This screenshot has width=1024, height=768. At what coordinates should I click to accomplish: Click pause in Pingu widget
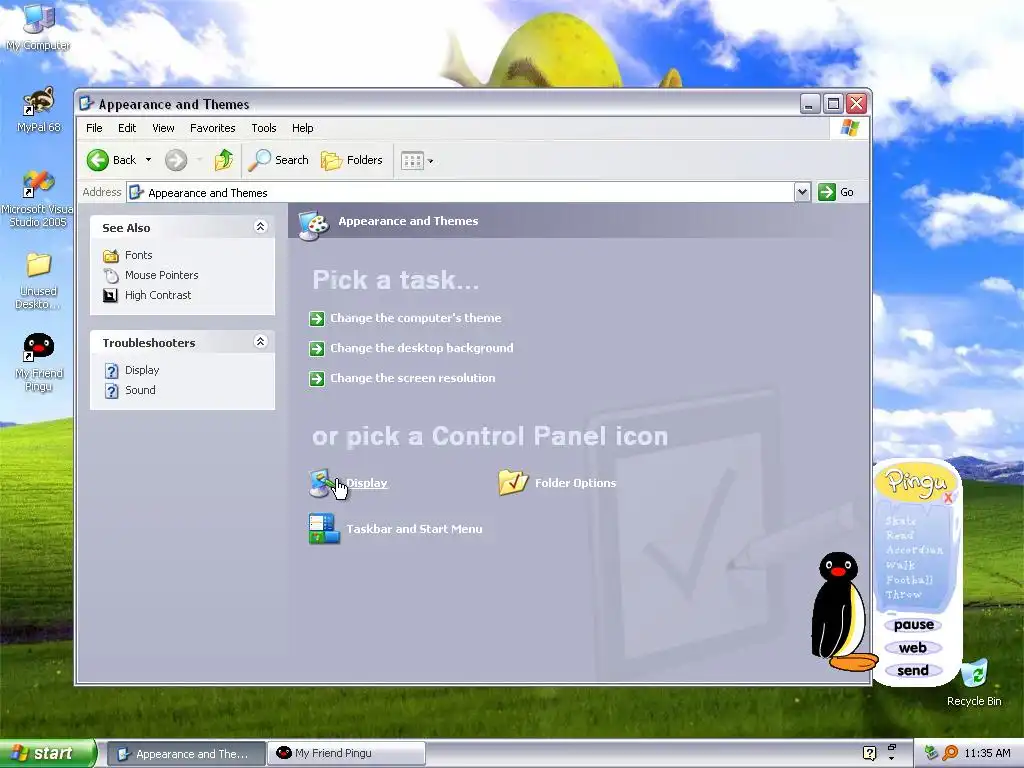[913, 625]
